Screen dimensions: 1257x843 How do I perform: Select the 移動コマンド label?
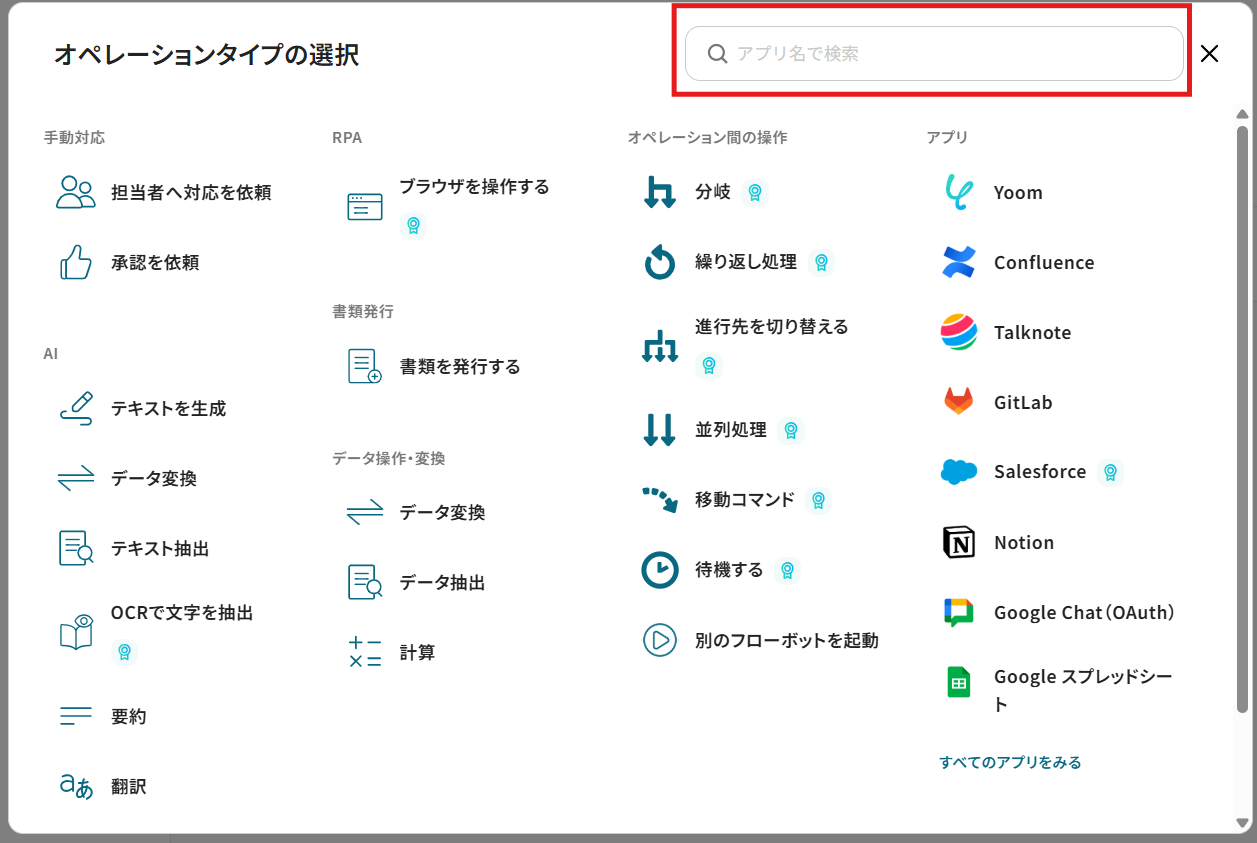click(745, 499)
